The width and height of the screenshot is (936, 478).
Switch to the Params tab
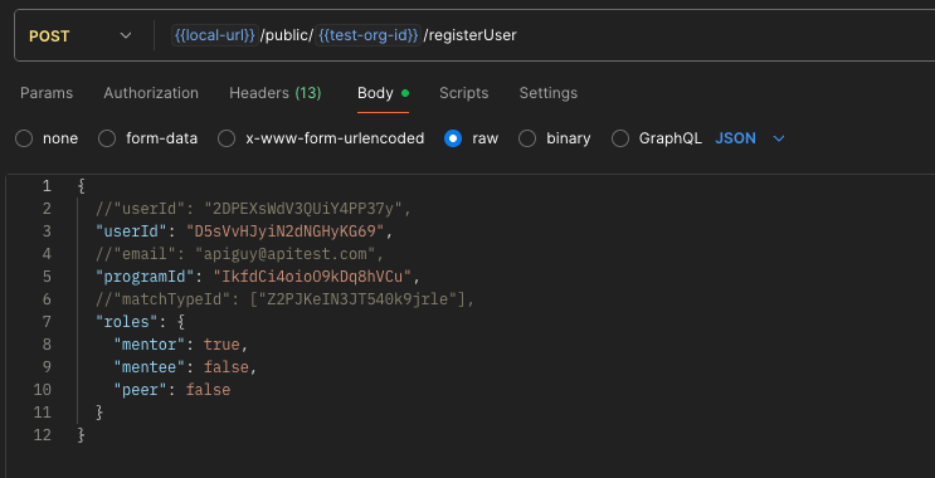point(46,93)
